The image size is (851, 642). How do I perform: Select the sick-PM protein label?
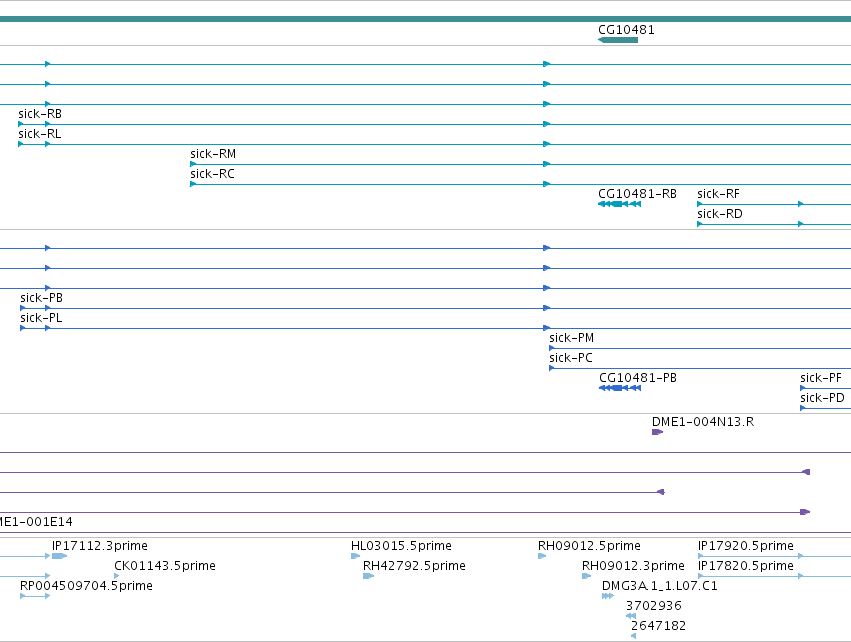(x=571, y=338)
